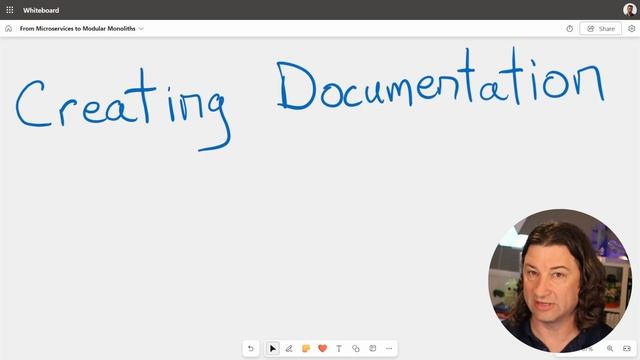Open the settings gear
This screenshot has height=360, width=640.
tap(631, 29)
